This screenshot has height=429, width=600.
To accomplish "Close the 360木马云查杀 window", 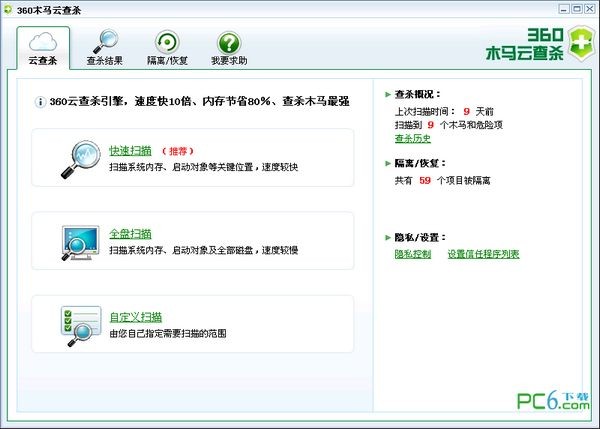I will [589, 9].
